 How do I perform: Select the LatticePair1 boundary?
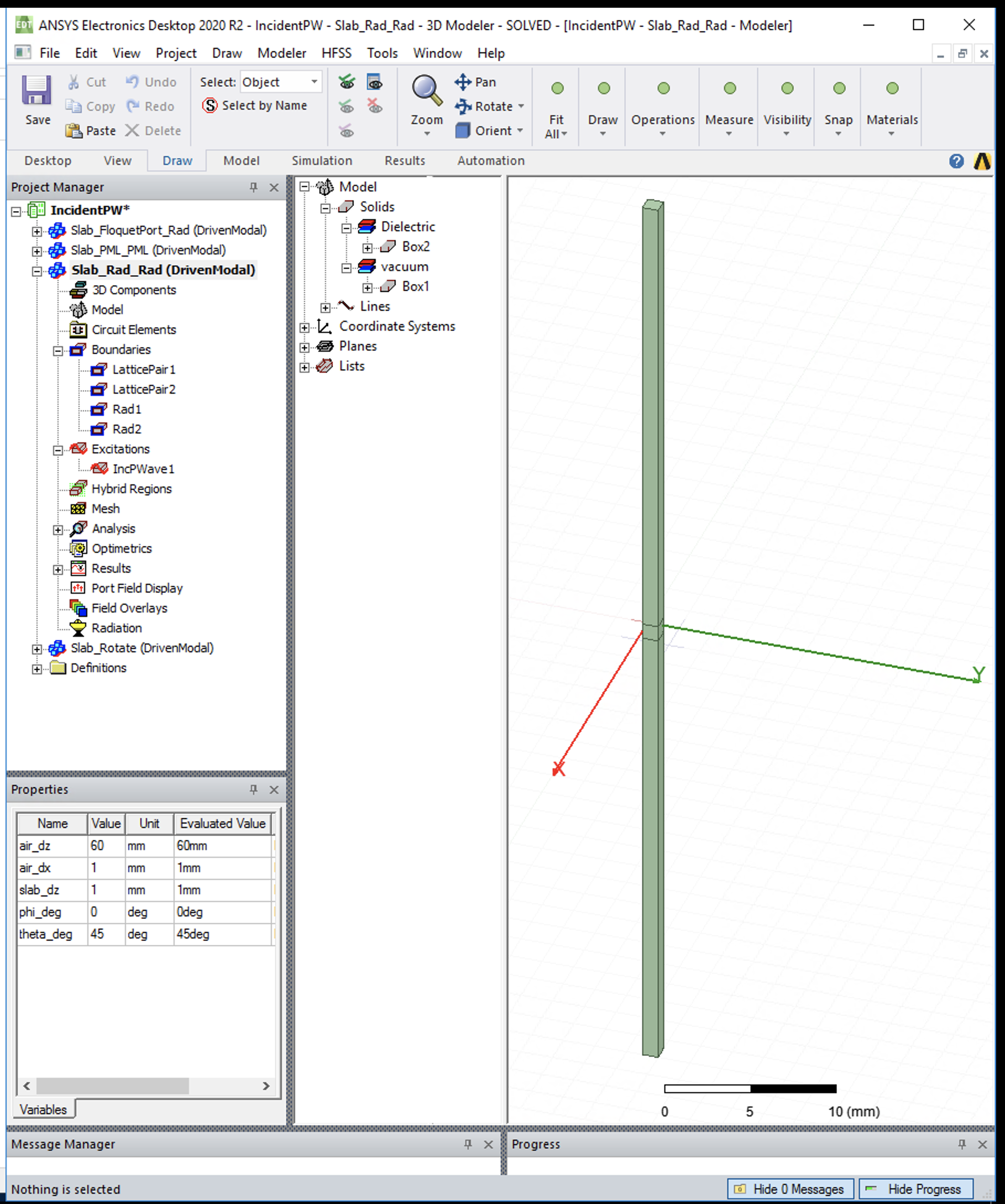pyautogui.click(x=144, y=370)
